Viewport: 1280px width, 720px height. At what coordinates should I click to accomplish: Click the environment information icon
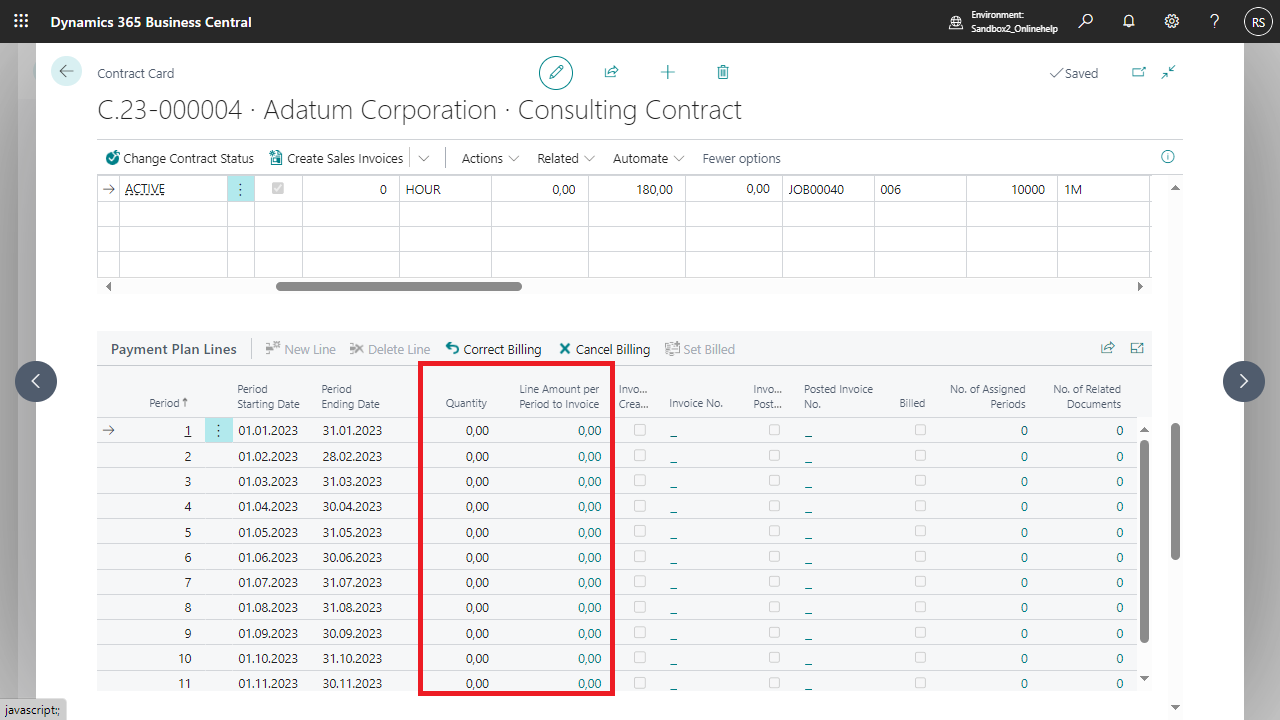click(x=955, y=22)
